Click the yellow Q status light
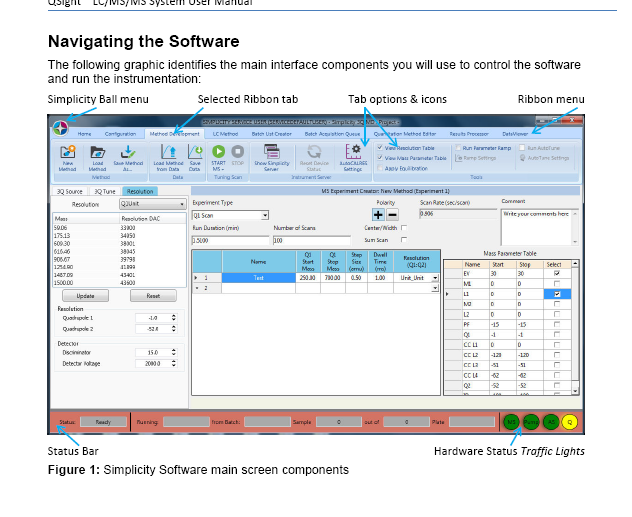 [570, 422]
